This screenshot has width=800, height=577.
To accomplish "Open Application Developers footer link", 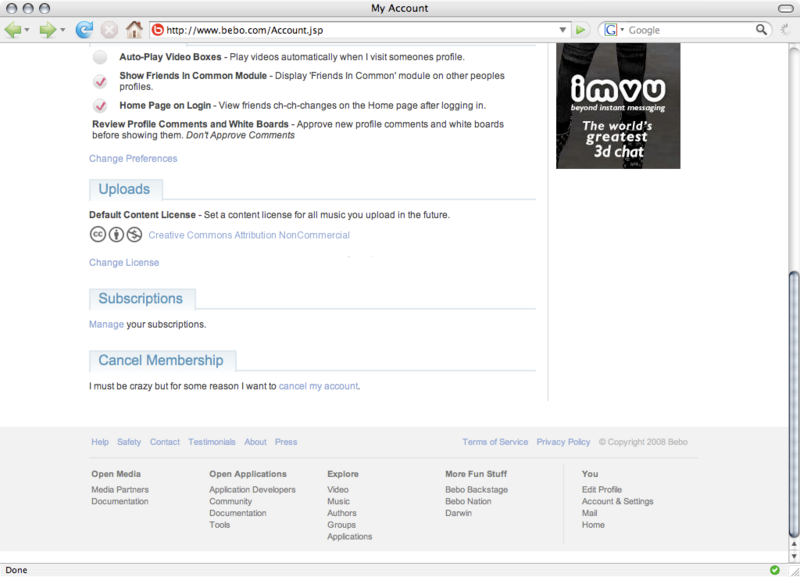I will (x=252, y=490).
